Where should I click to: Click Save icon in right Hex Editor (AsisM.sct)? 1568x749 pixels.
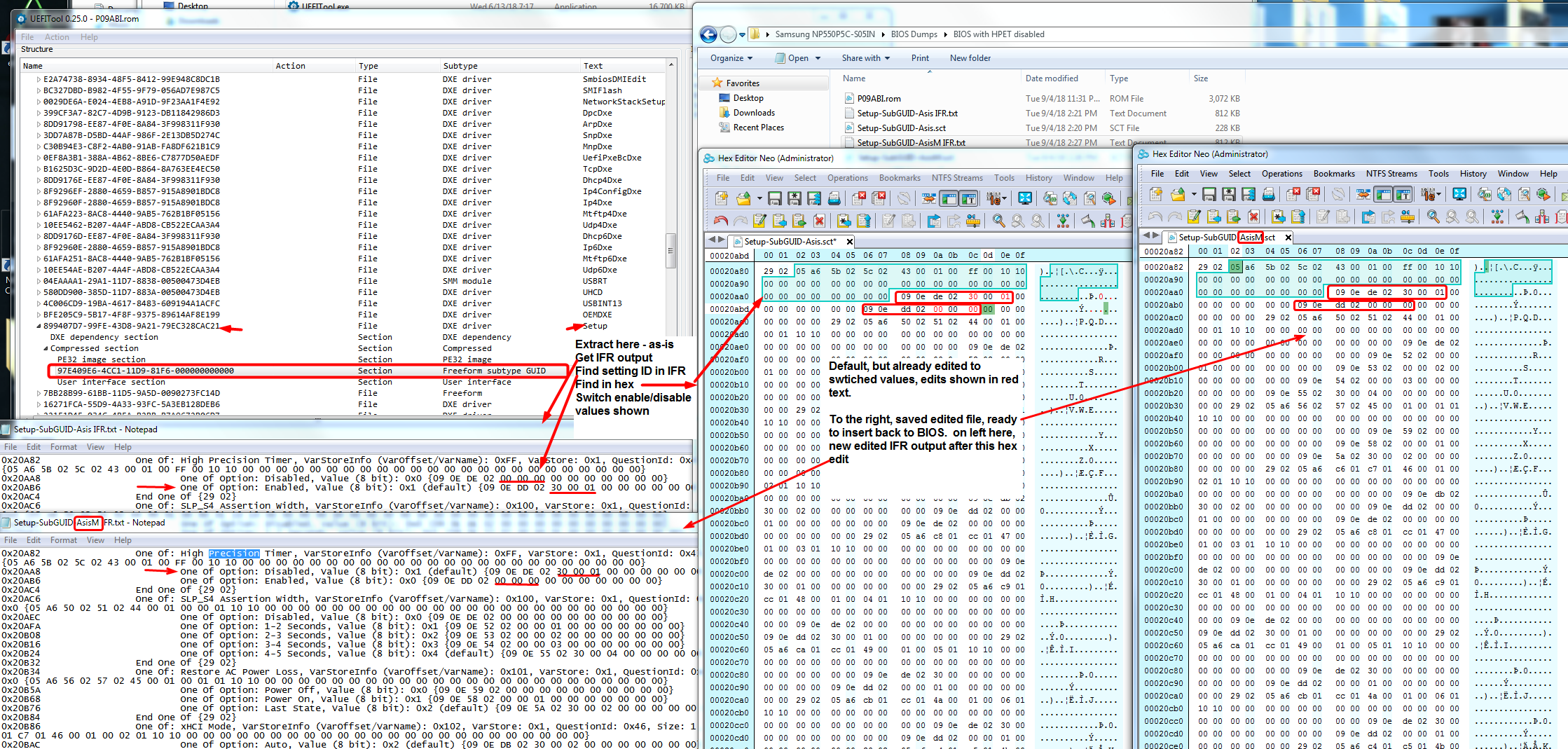[1209, 194]
